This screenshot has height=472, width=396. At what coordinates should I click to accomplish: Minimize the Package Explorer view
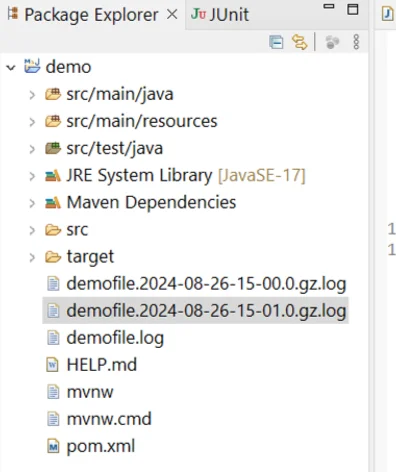point(329,6)
